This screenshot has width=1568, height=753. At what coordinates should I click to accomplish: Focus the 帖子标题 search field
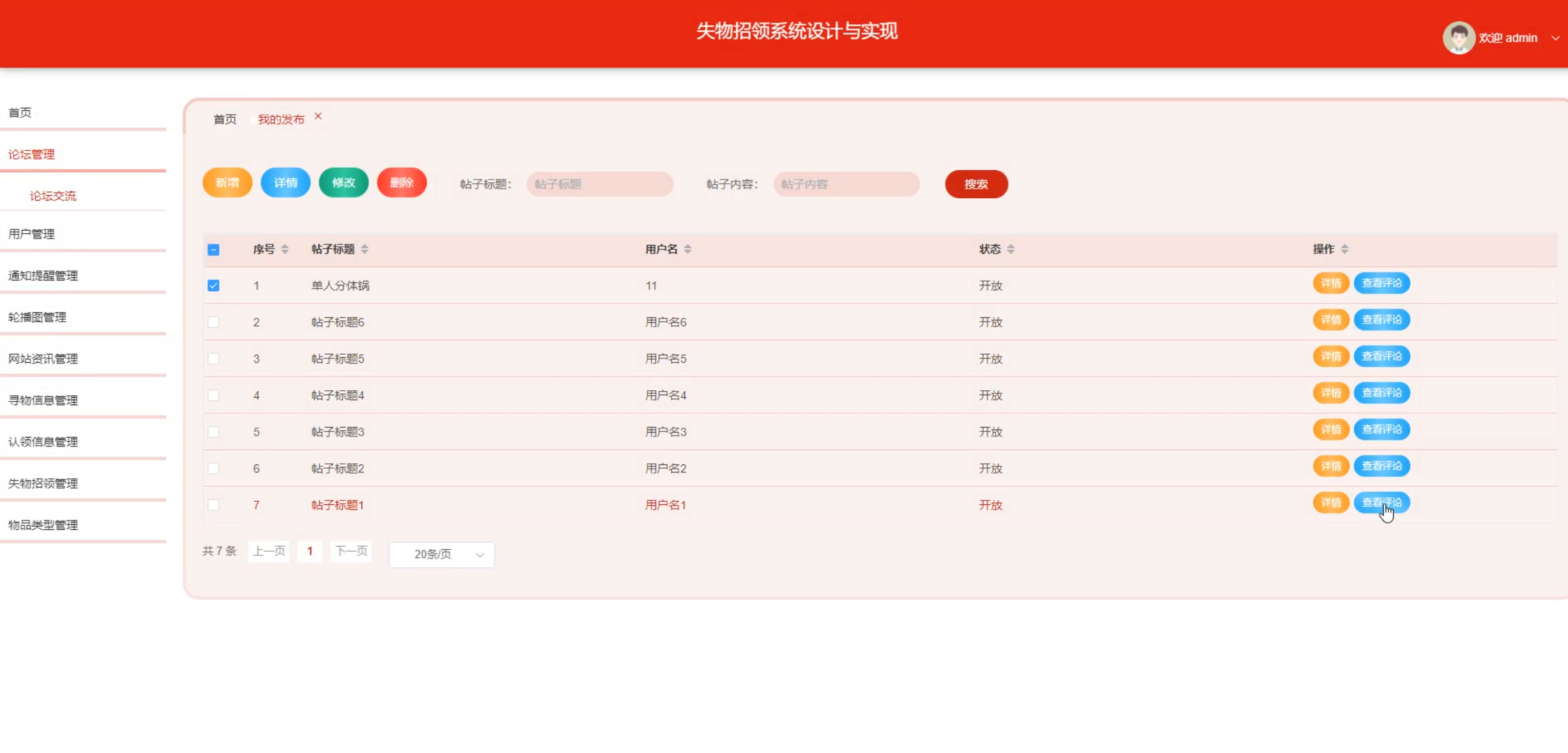point(599,185)
